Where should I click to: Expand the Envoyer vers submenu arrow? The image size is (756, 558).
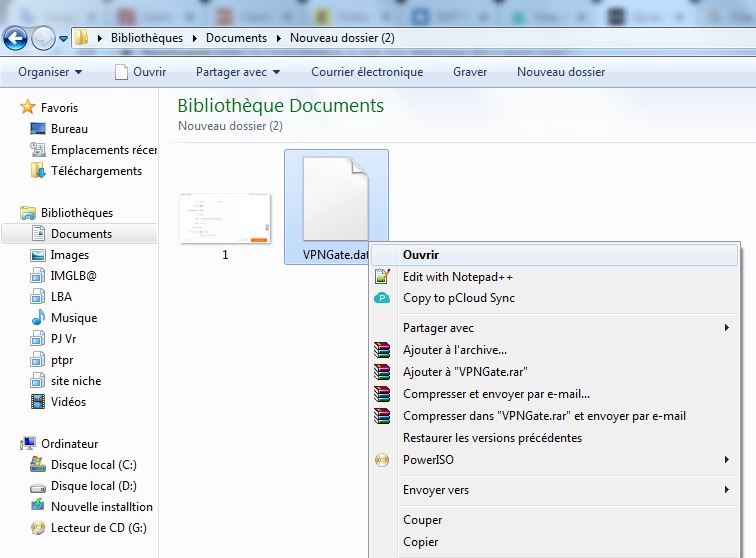pos(727,490)
